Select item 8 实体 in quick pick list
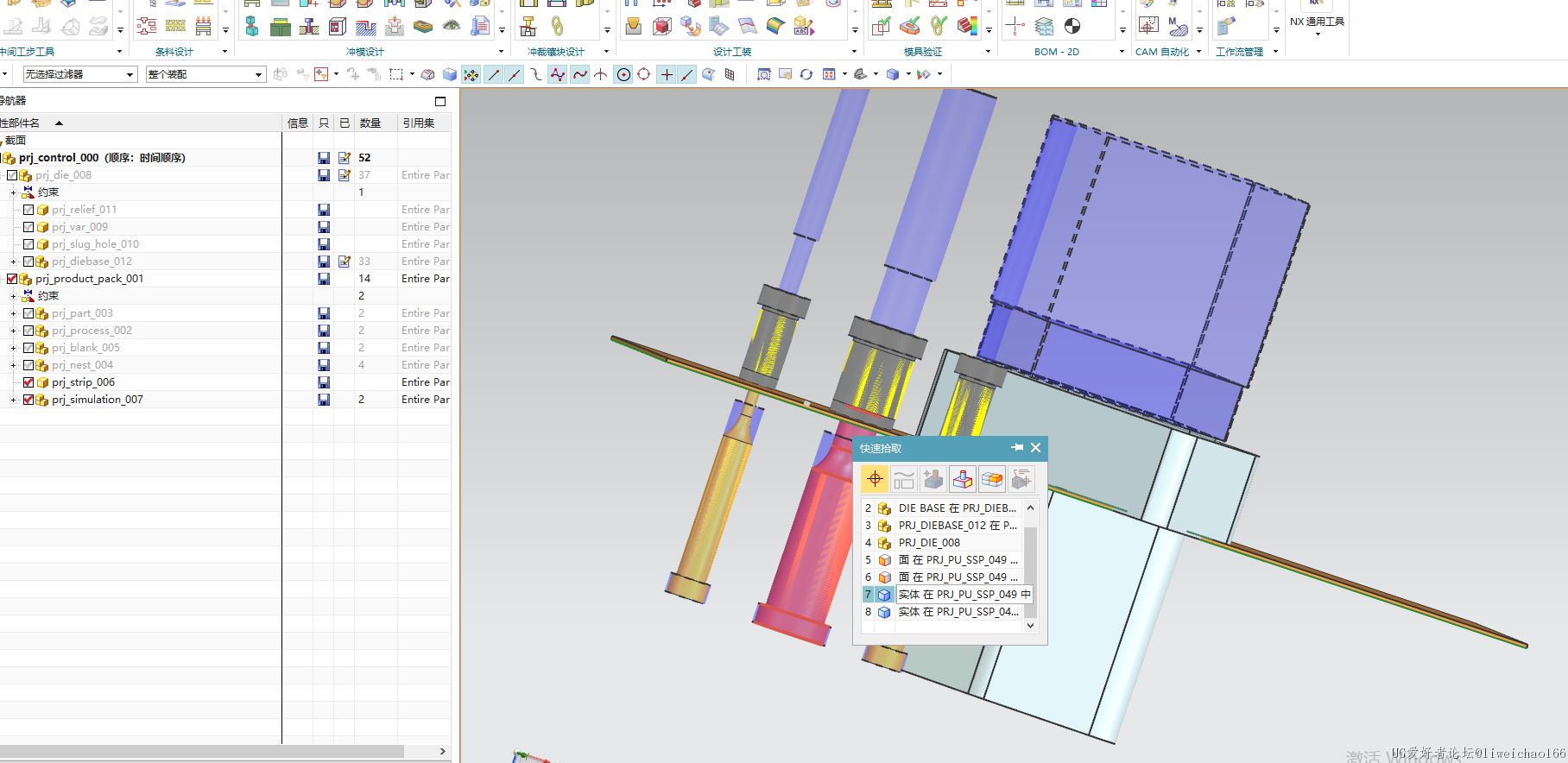Viewport: 1568px width, 763px height. tap(942, 612)
